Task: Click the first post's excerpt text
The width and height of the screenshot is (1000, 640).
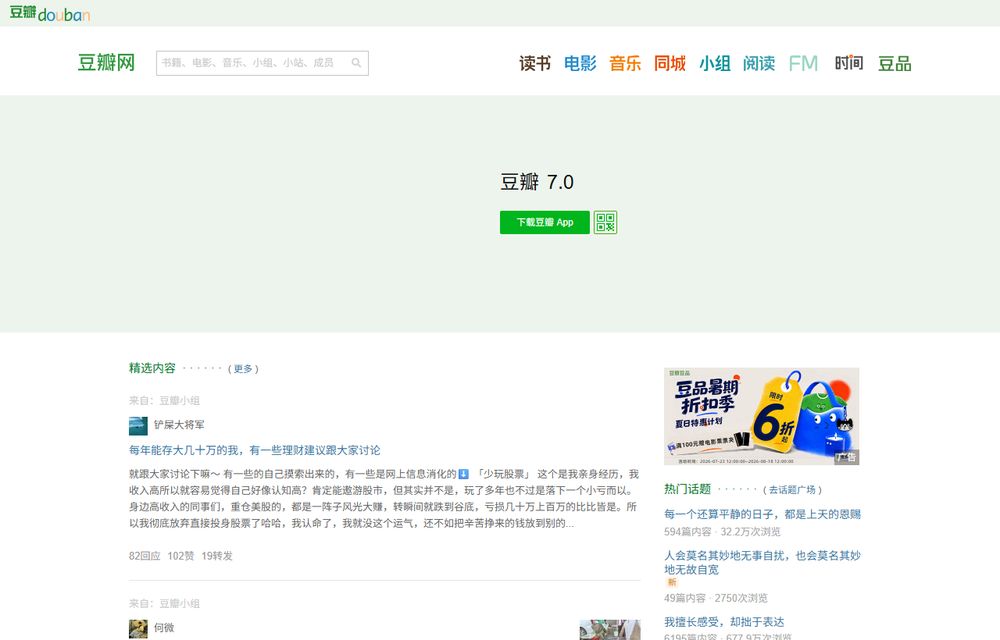Action: 384,498
